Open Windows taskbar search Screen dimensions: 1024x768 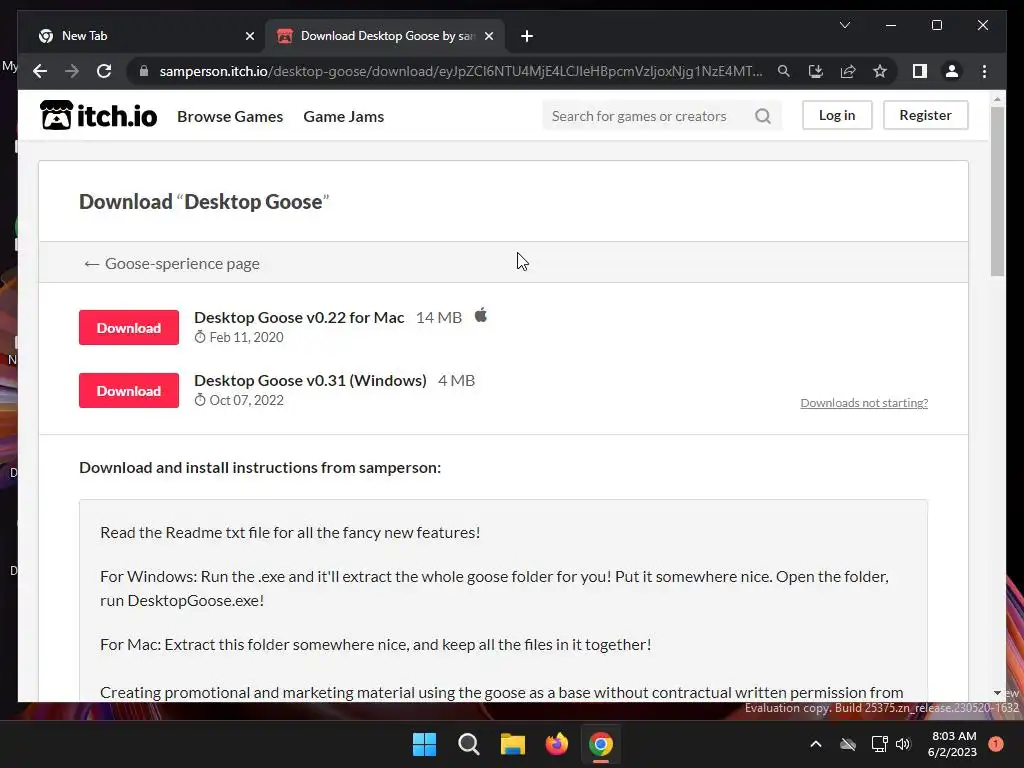tap(469, 744)
